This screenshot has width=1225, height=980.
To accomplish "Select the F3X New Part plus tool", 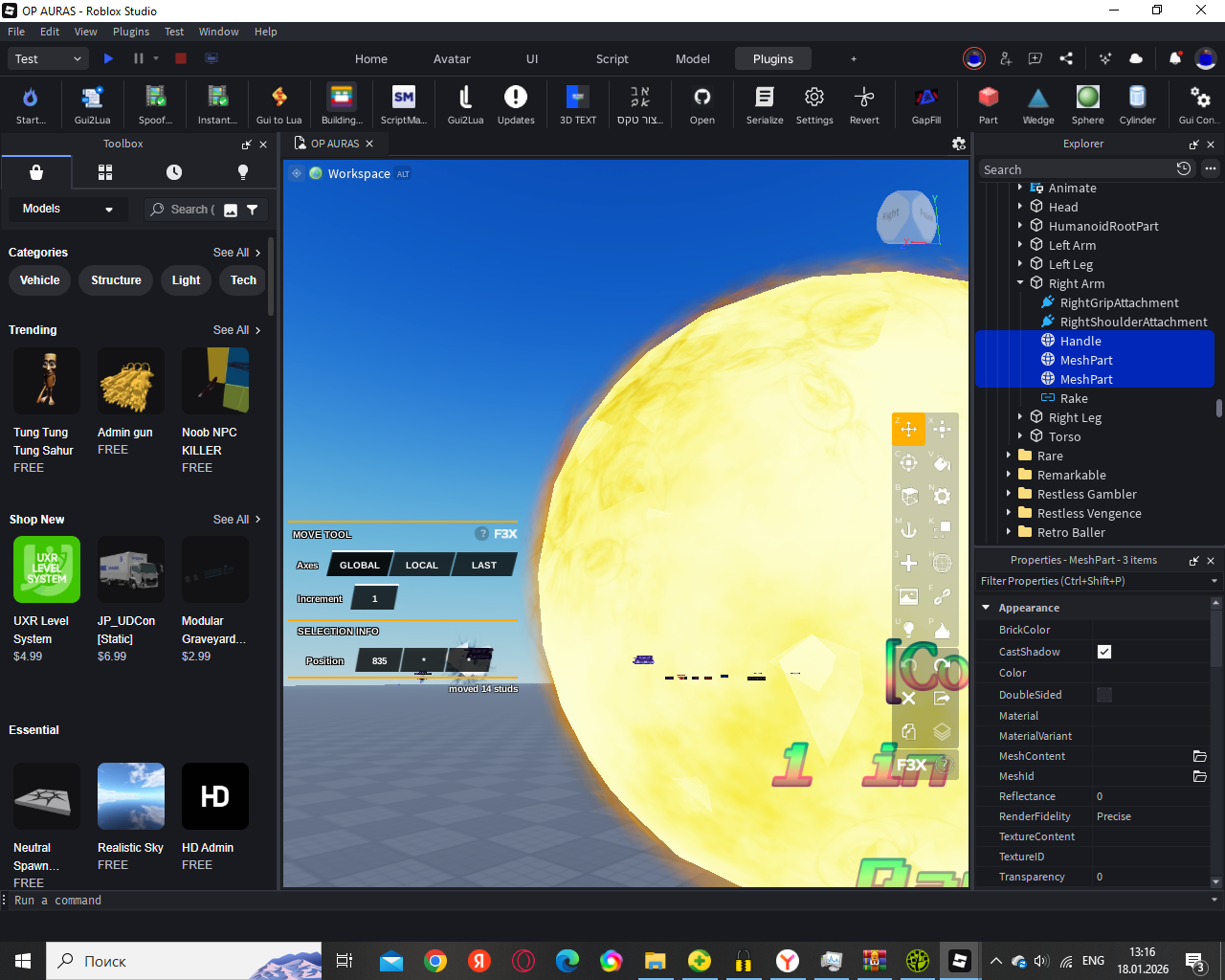I will (x=909, y=563).
